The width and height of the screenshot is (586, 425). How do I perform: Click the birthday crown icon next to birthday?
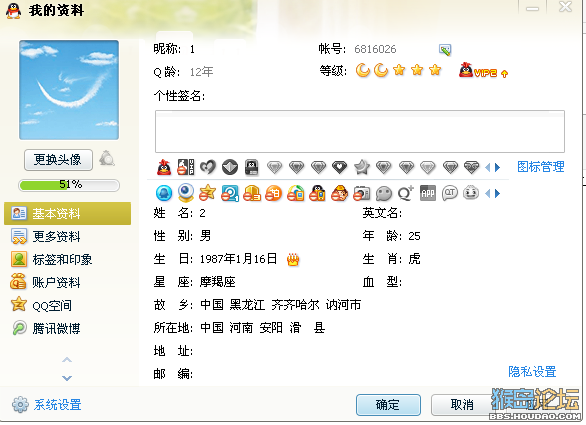(x=293, y=259)
